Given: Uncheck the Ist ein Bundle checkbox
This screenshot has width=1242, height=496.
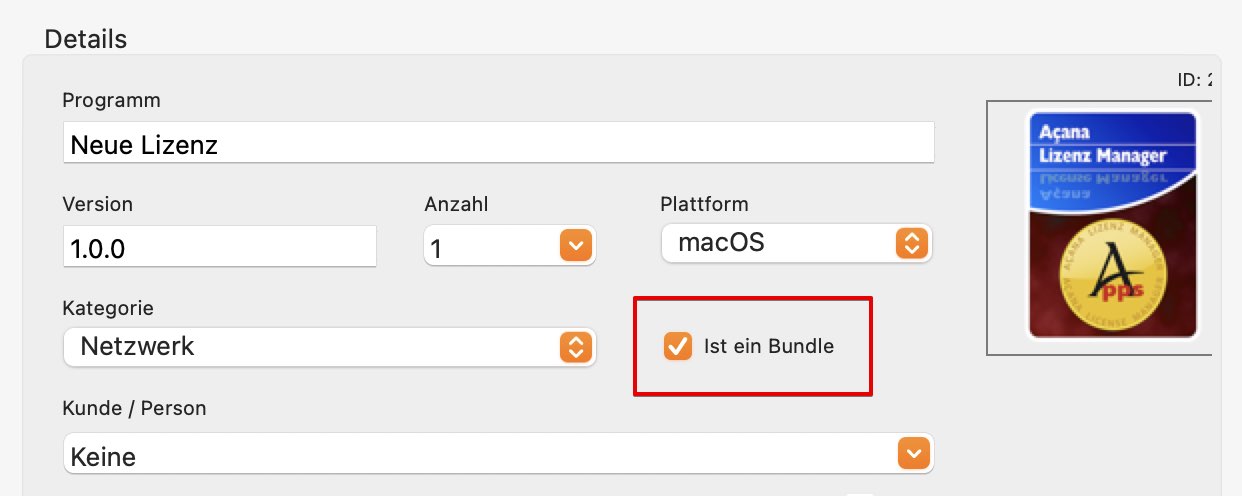Looking at the screenshot, I should (x=678, y=347).
